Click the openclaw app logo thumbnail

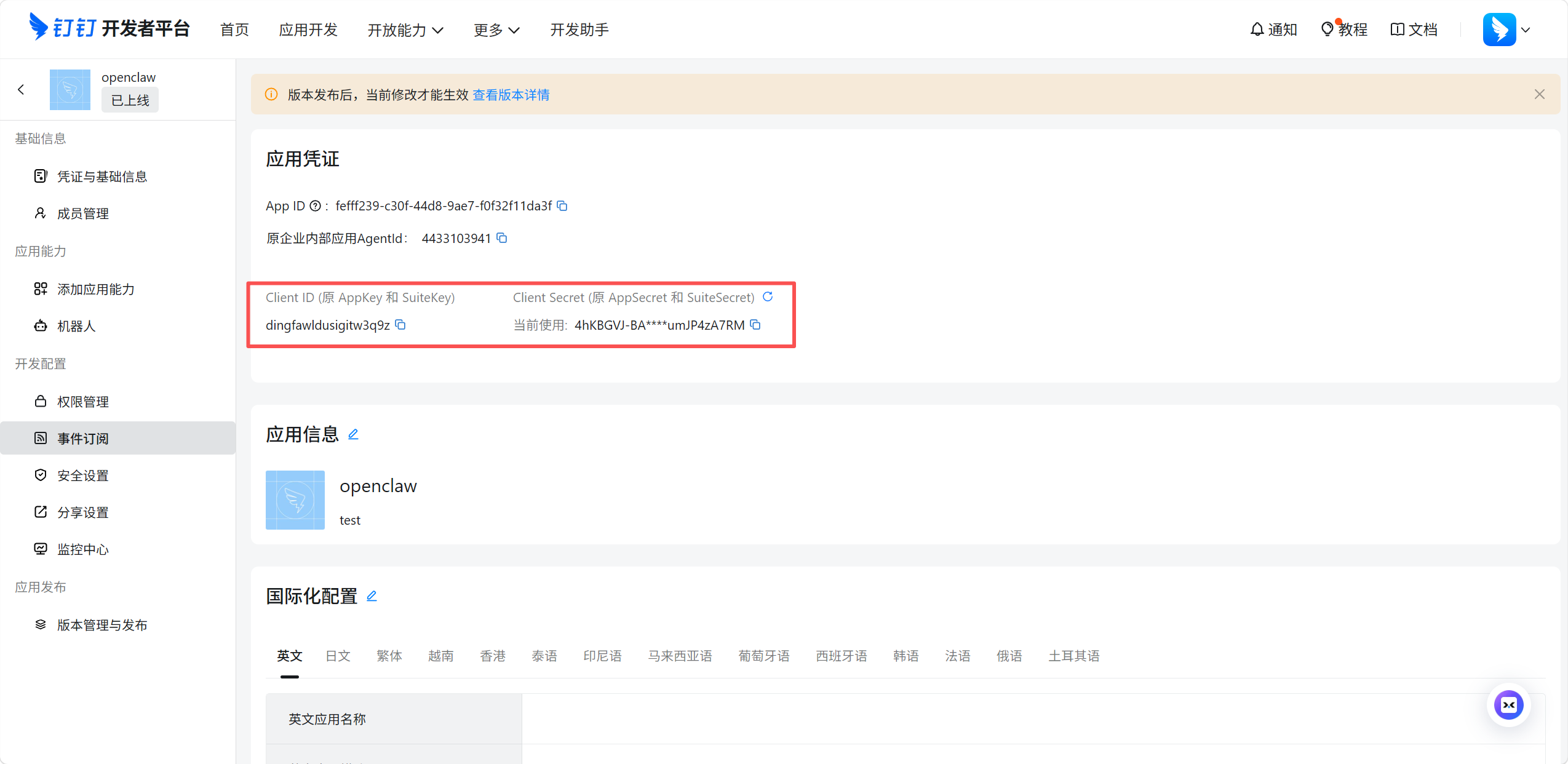tap(295, 500)
